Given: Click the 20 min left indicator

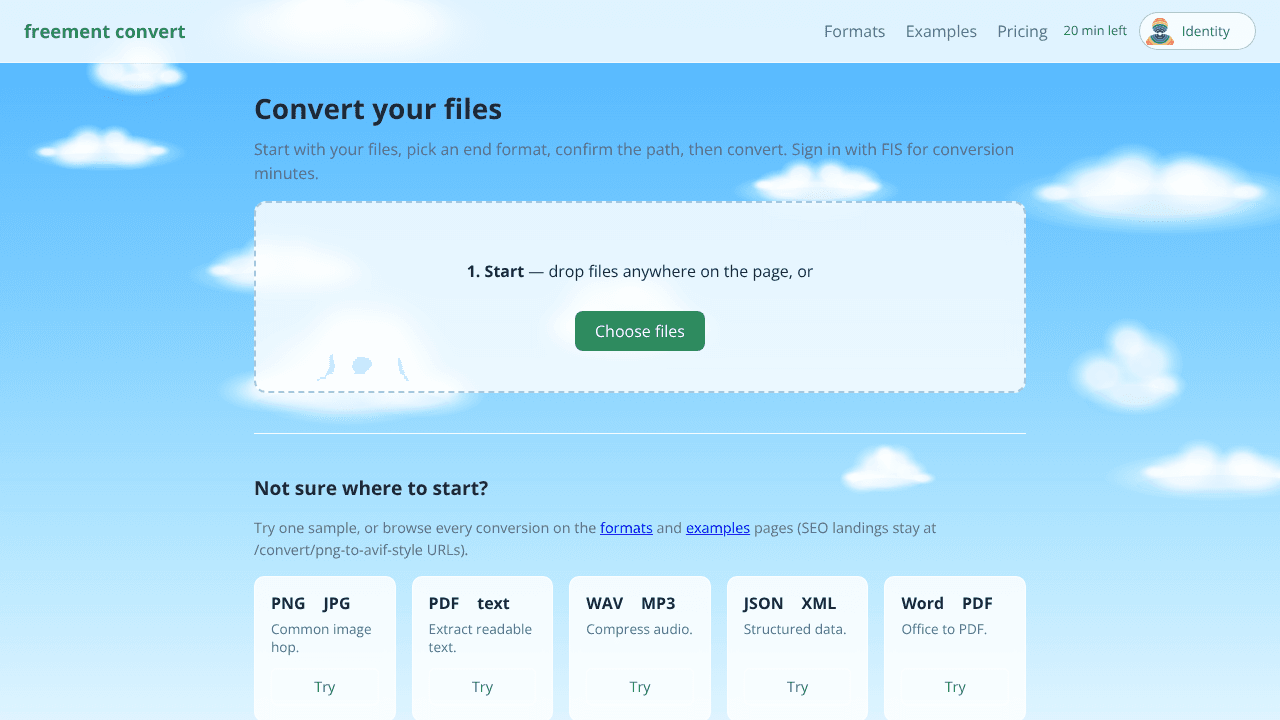Looking at the screenshot, I should (1095, 31).
